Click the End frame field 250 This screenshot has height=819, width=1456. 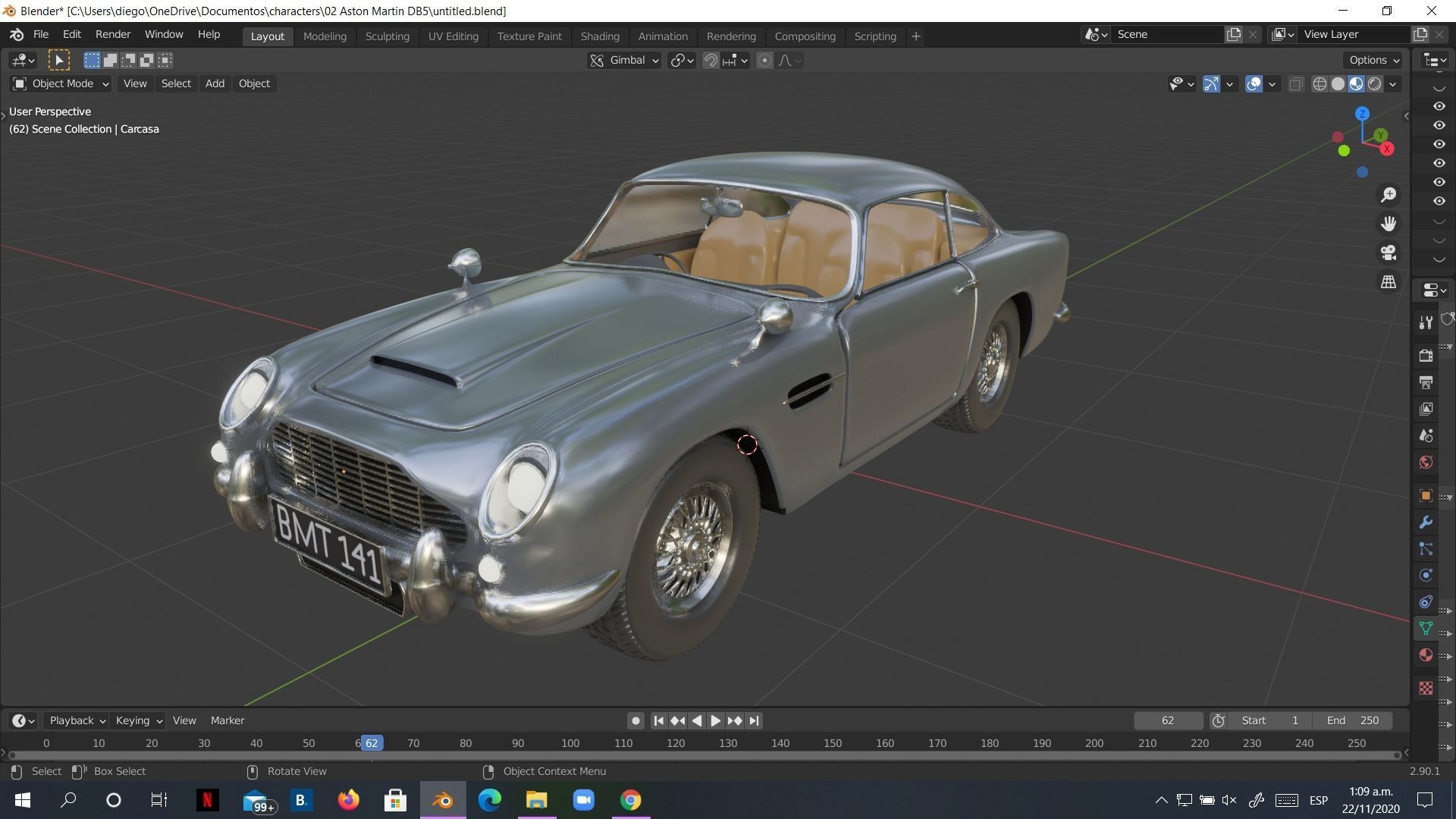tap(1354, 720)
